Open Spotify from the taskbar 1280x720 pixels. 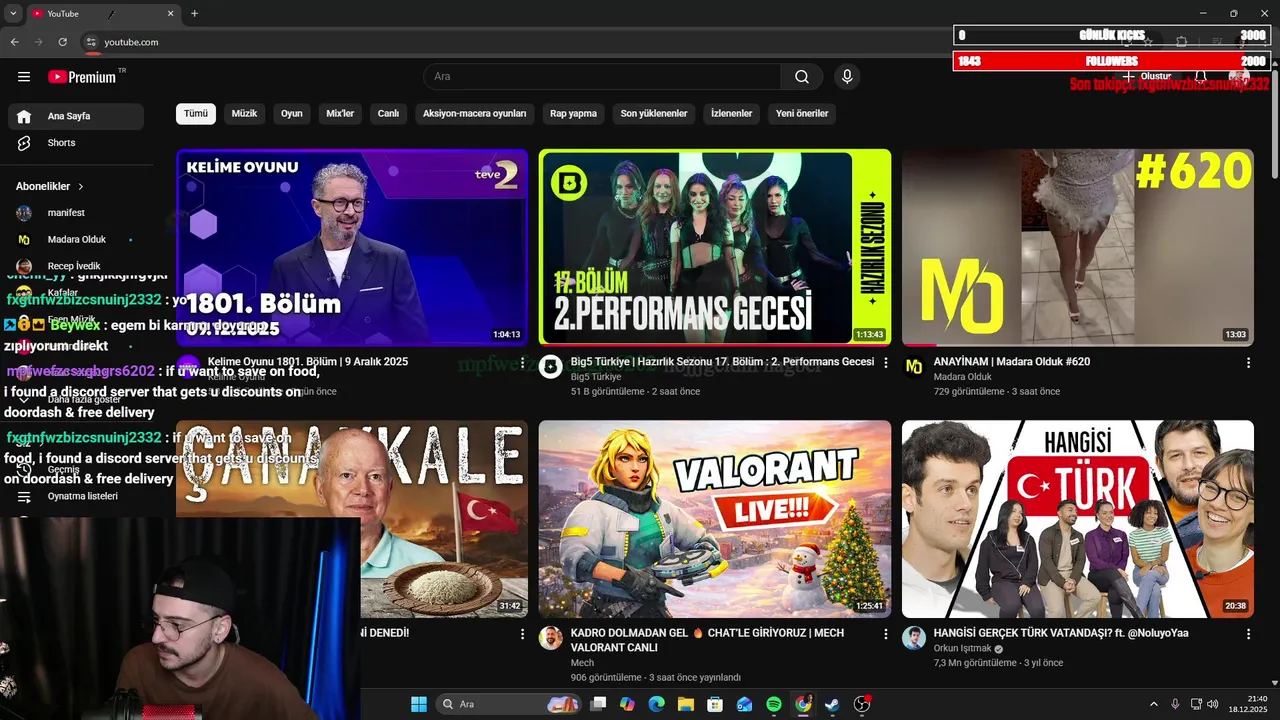[774, 704]
